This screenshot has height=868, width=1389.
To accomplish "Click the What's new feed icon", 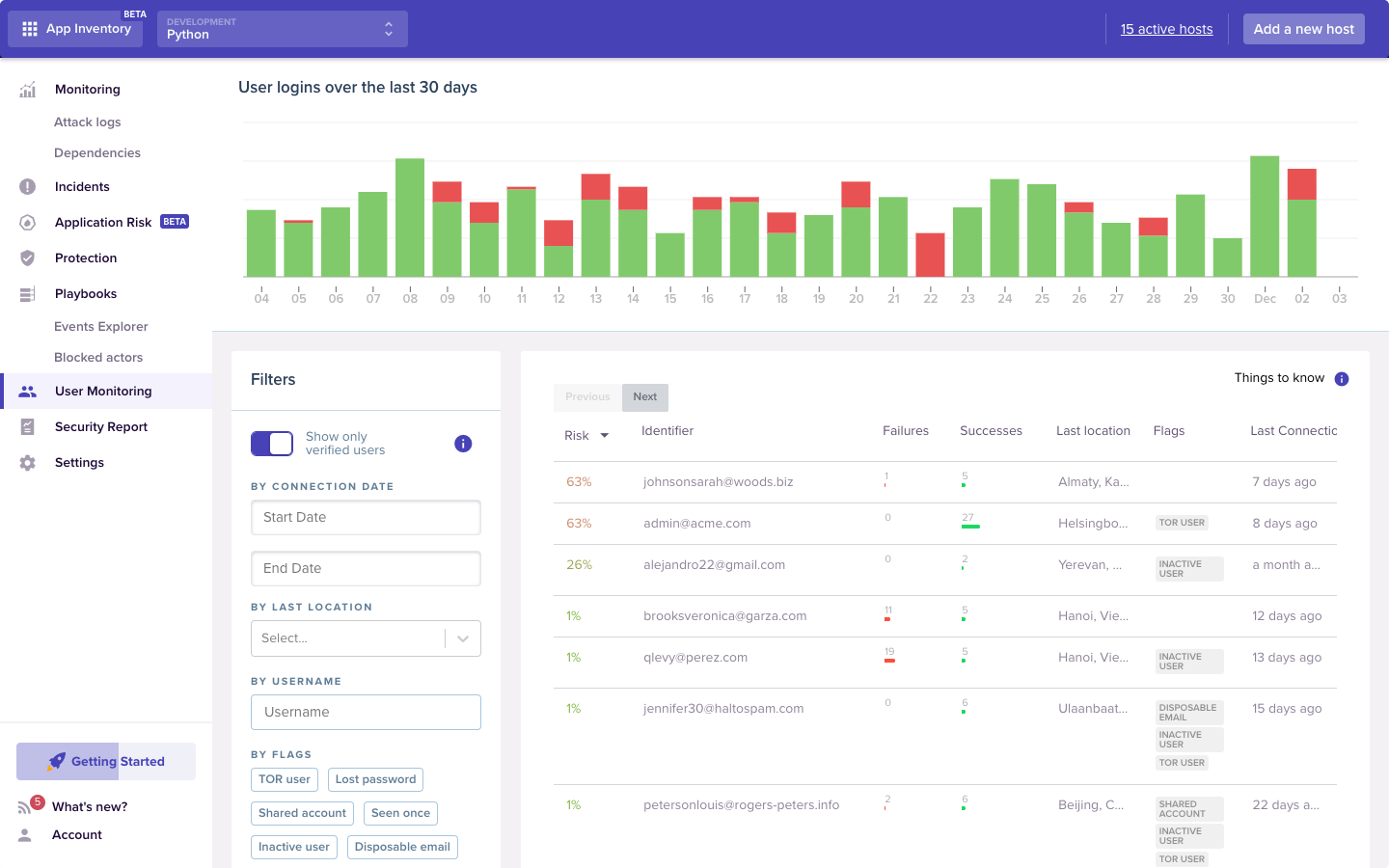I will [x=25, y=807].
